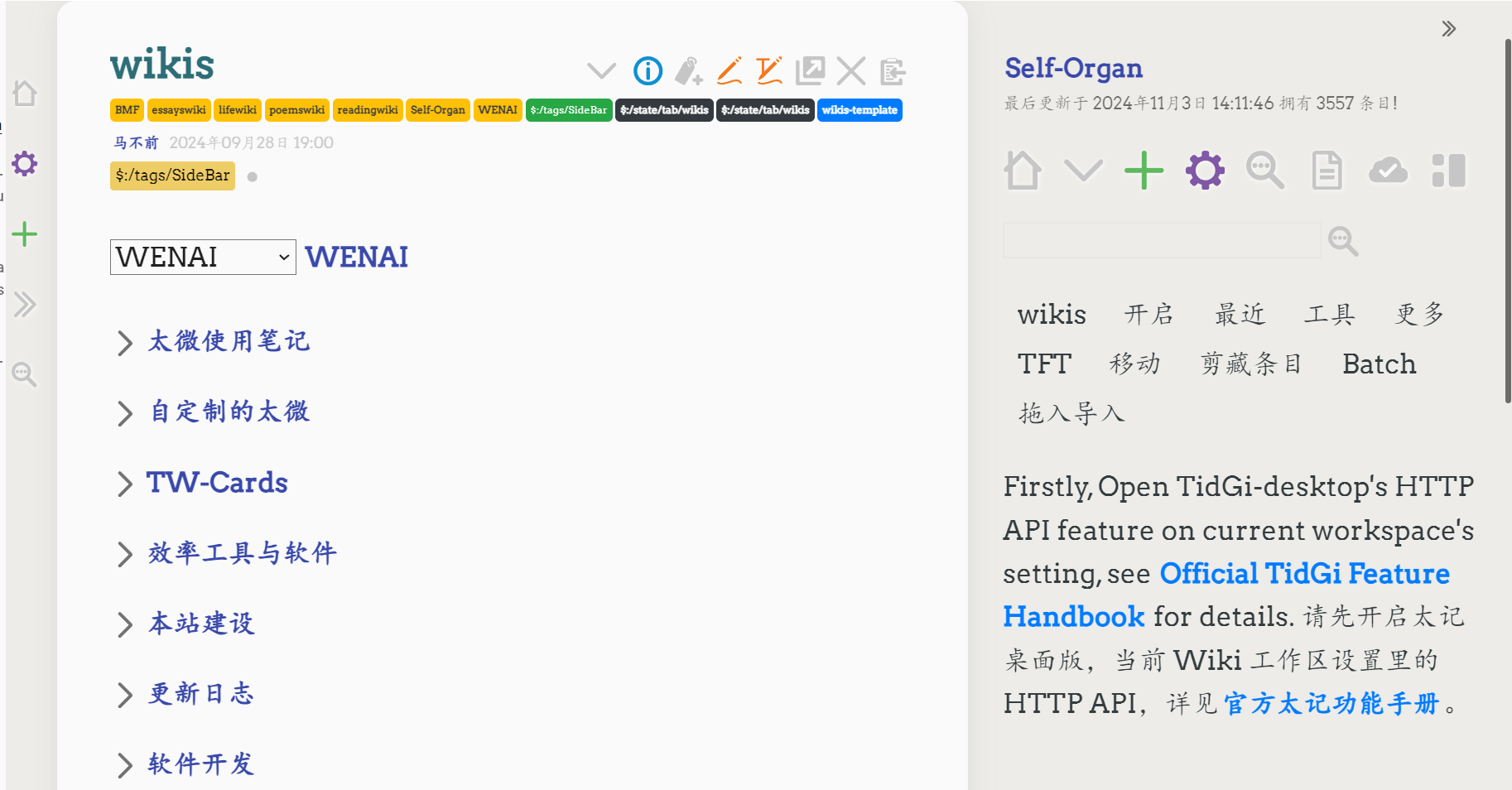The image size is (1512, 790).
Task: Click the home icon in the sidebar controls
Action: [1023, 171]
